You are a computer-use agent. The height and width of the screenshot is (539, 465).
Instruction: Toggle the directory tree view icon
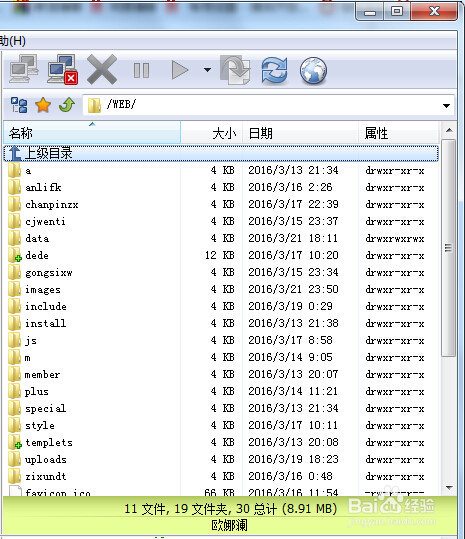pos(19,105)
